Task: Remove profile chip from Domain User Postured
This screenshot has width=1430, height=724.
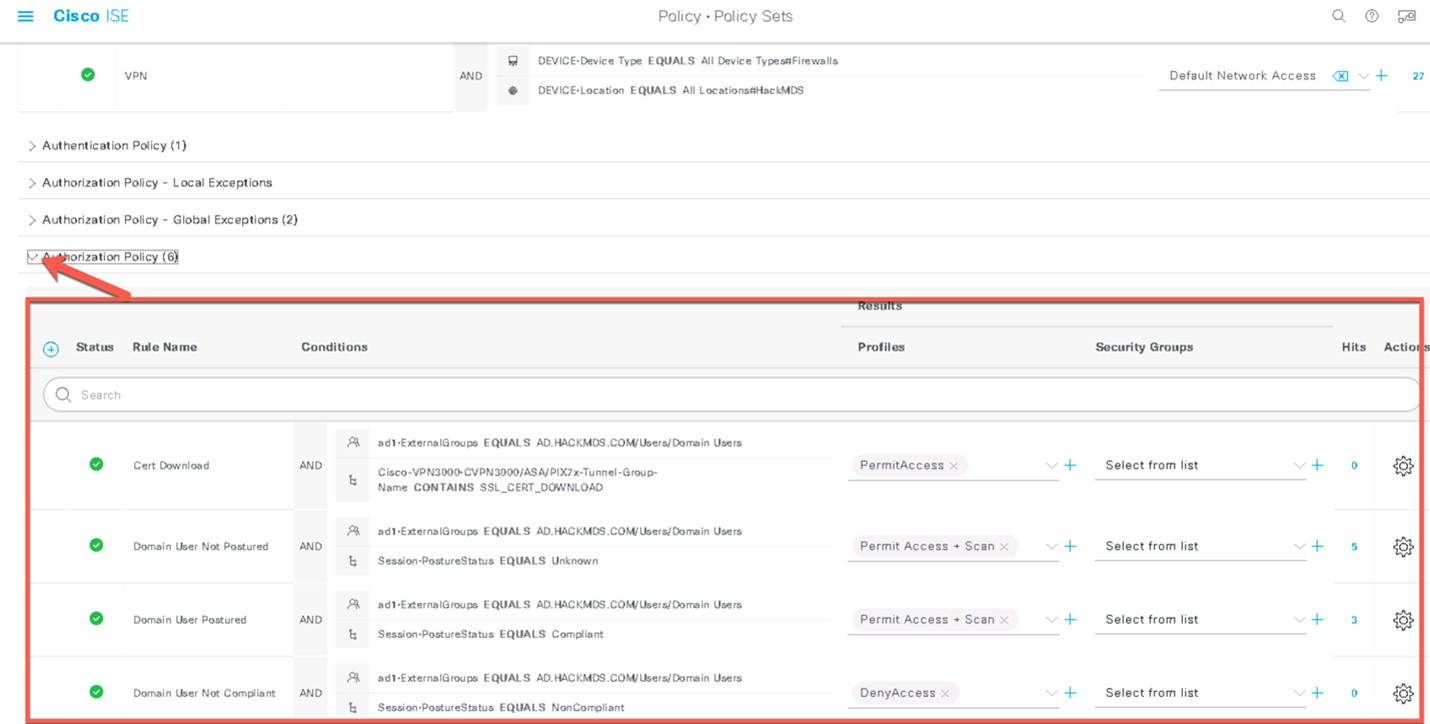Action: click(1004, 620)
